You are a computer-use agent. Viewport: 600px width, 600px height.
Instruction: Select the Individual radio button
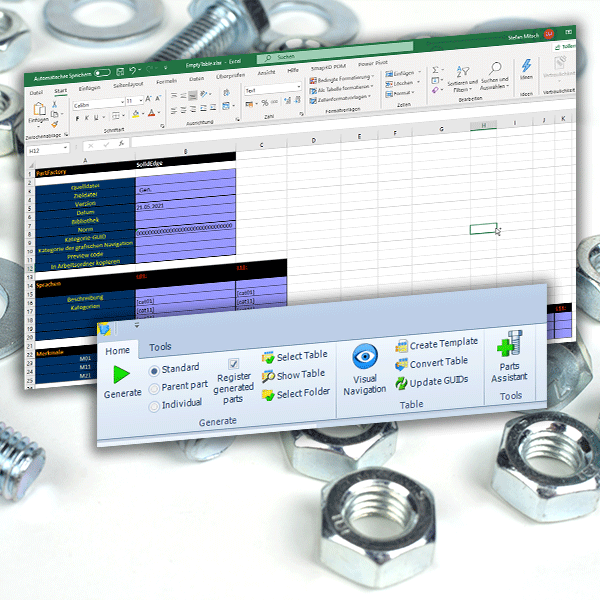point(154,406)
